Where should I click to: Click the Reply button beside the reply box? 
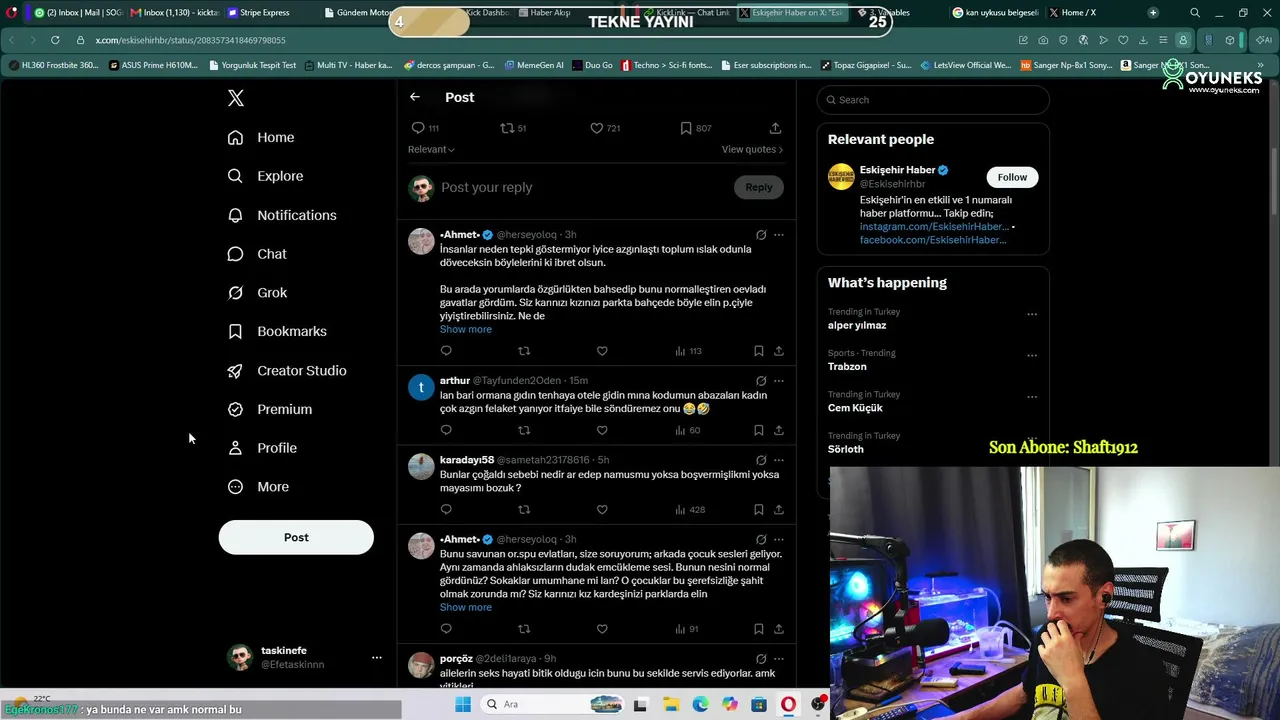point(759,187)
